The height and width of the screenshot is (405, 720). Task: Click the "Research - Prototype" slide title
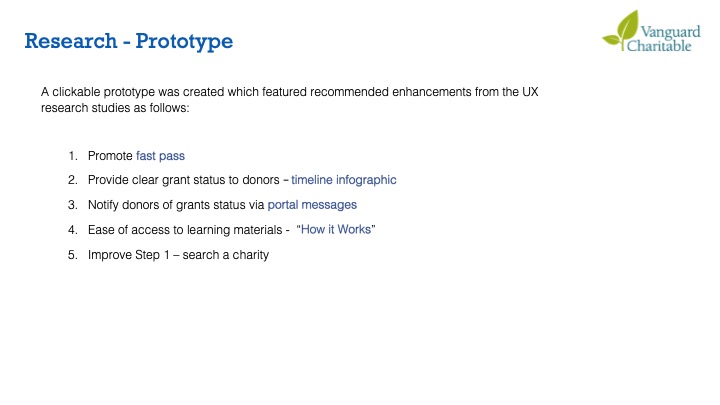click(x=128, y=42)
